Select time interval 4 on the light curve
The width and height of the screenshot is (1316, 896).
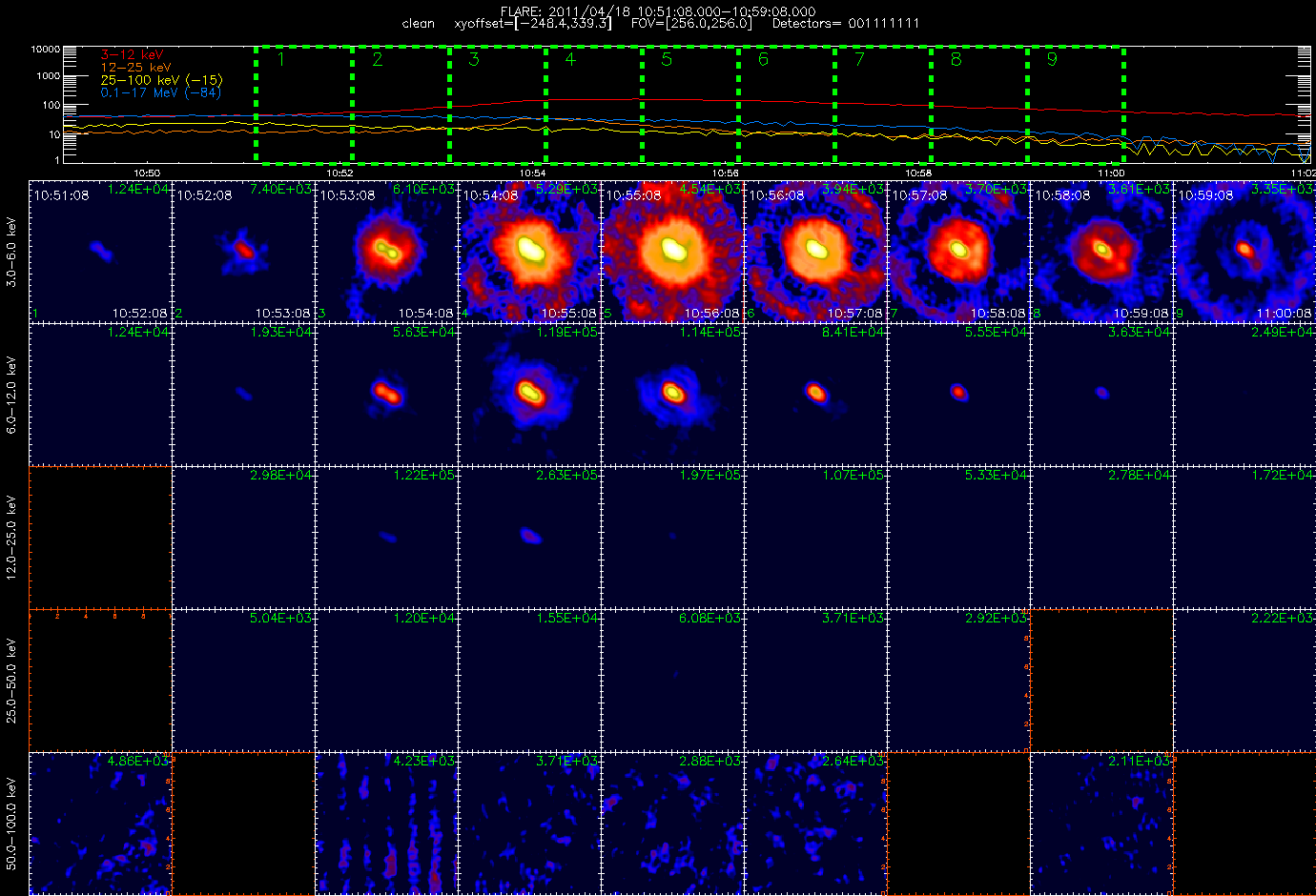[593, 104]
